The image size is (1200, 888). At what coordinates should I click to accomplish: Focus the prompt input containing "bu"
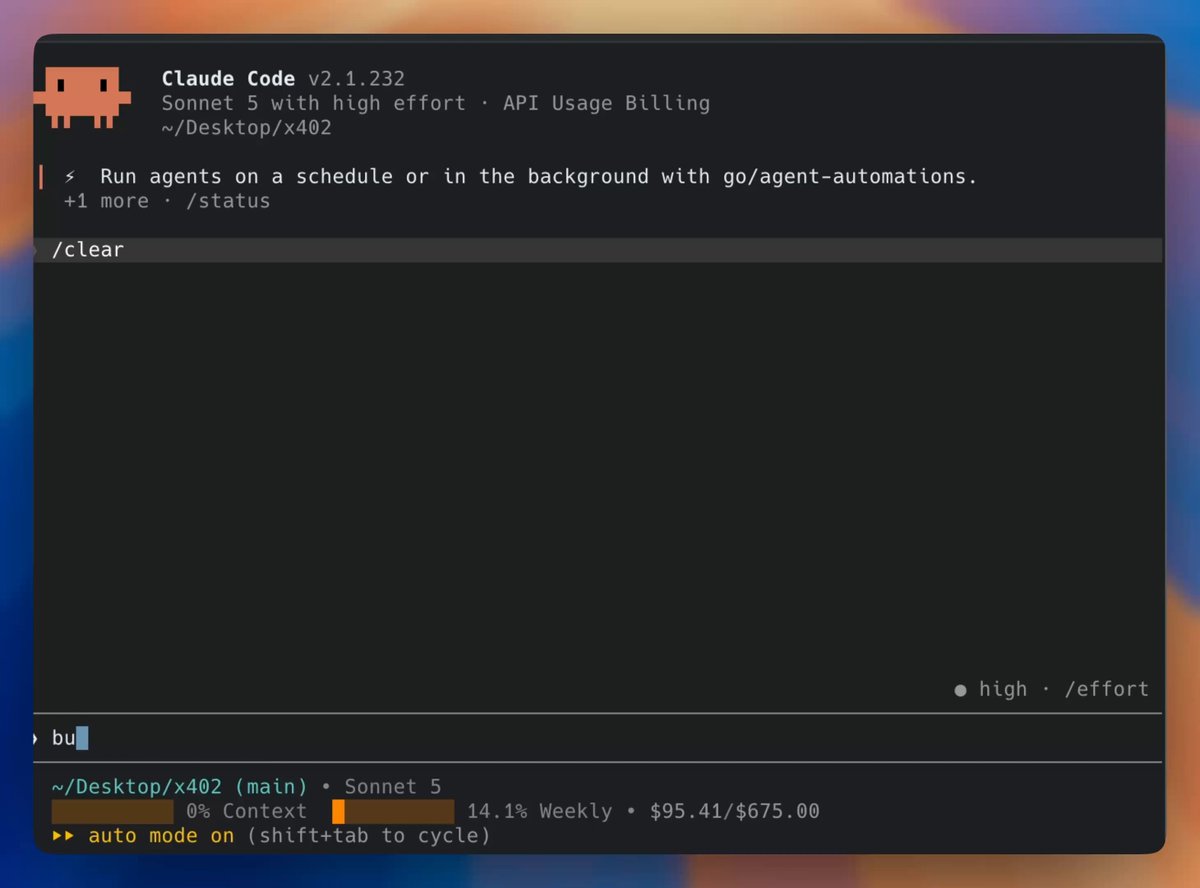click(x=598, y=739)
